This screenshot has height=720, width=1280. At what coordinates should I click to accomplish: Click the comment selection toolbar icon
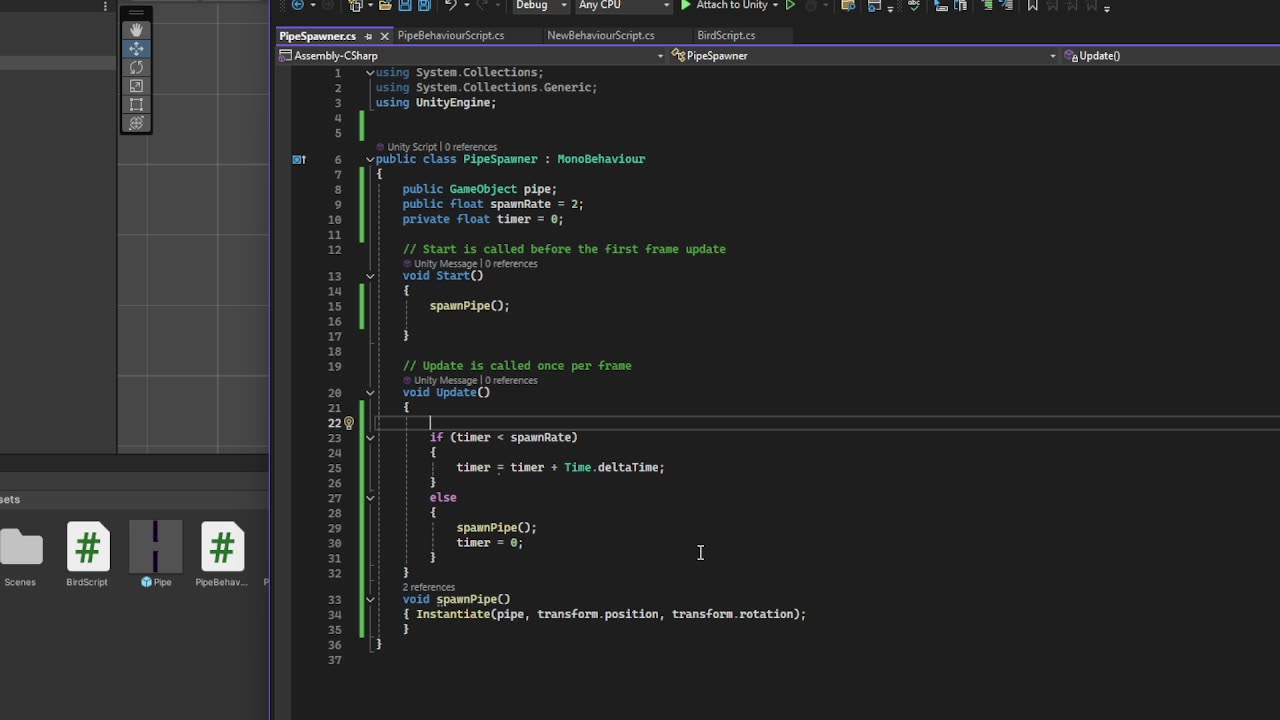987,5
